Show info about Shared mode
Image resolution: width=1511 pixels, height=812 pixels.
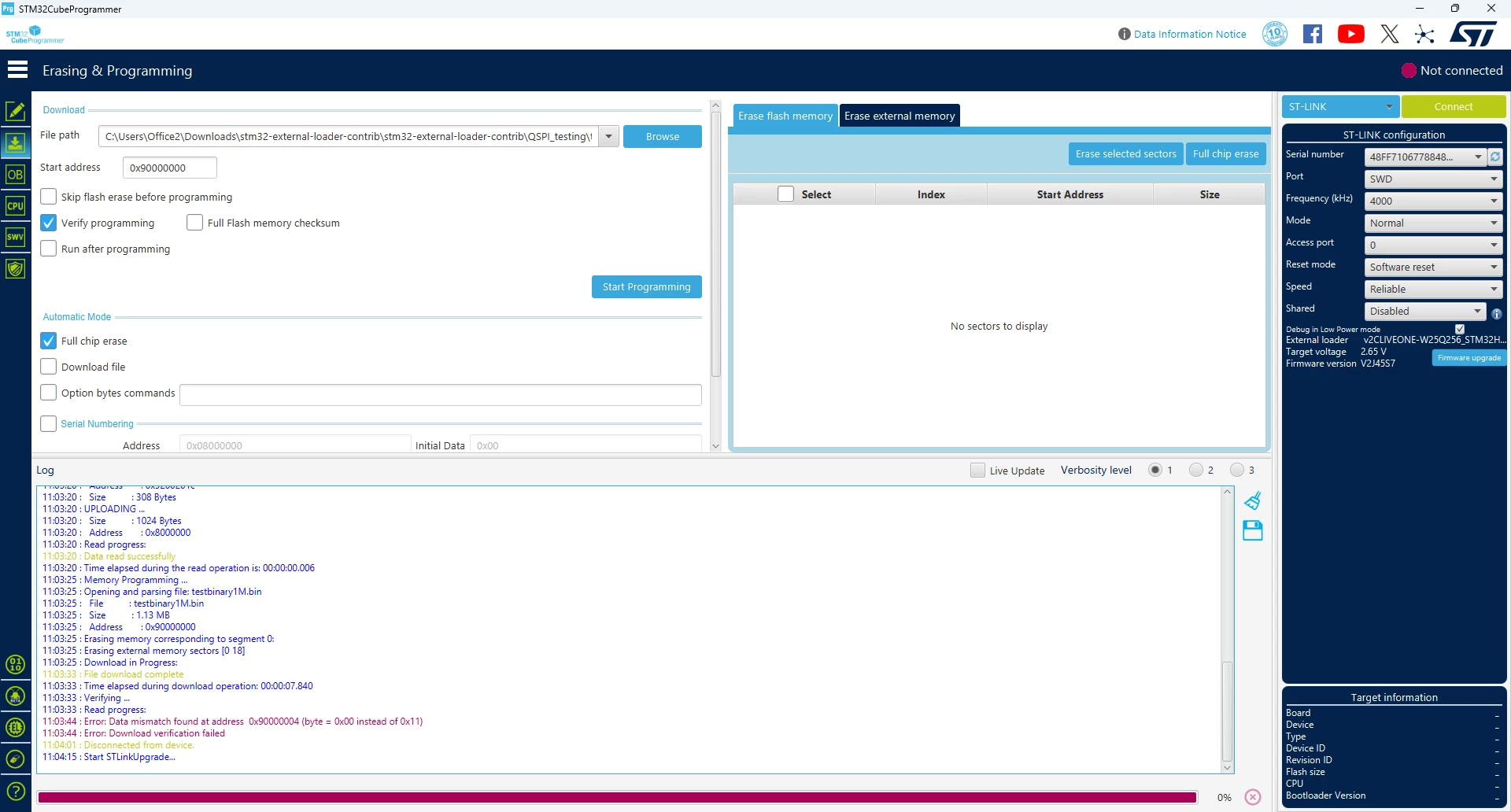[x=1497, y=313]
